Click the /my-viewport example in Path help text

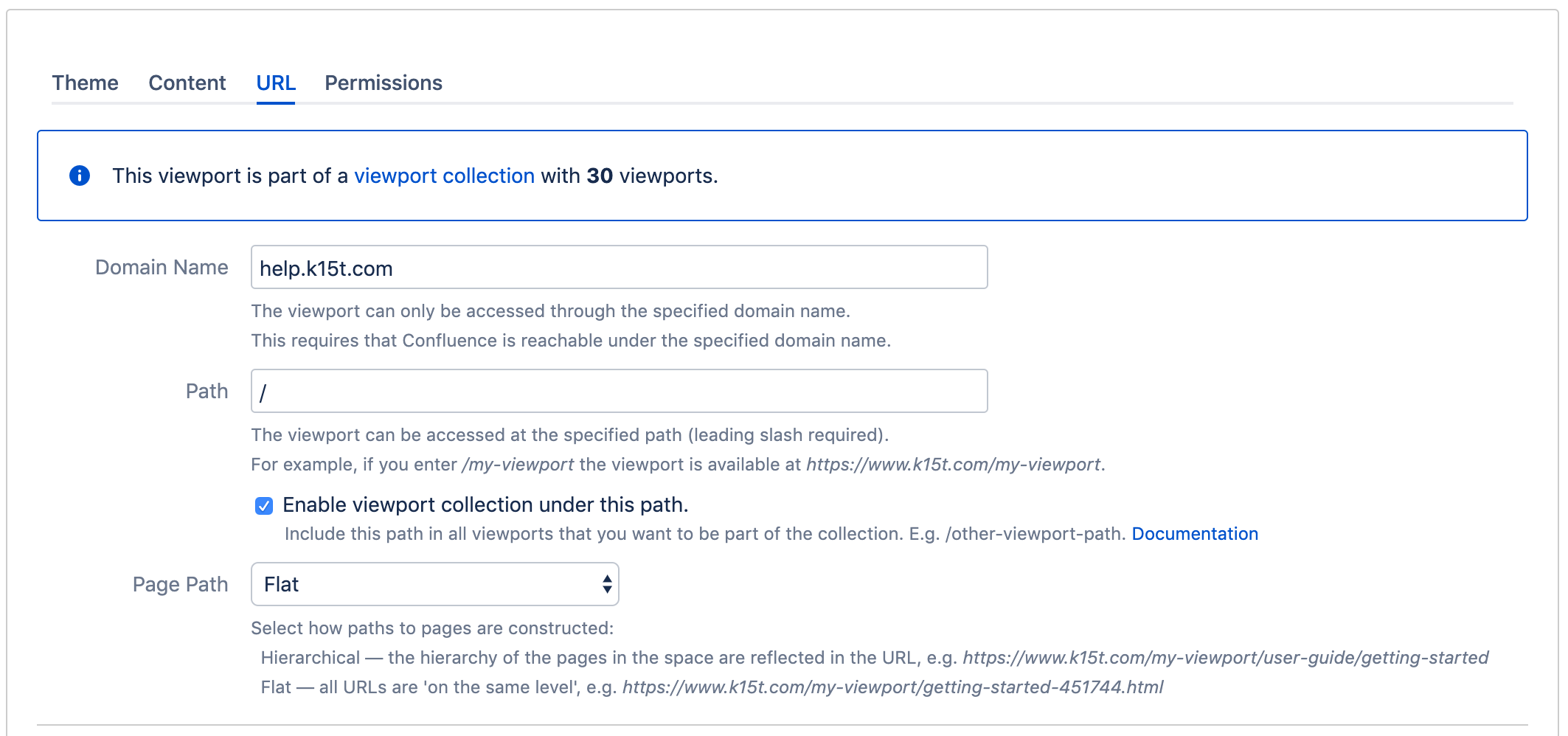point(518,465)
